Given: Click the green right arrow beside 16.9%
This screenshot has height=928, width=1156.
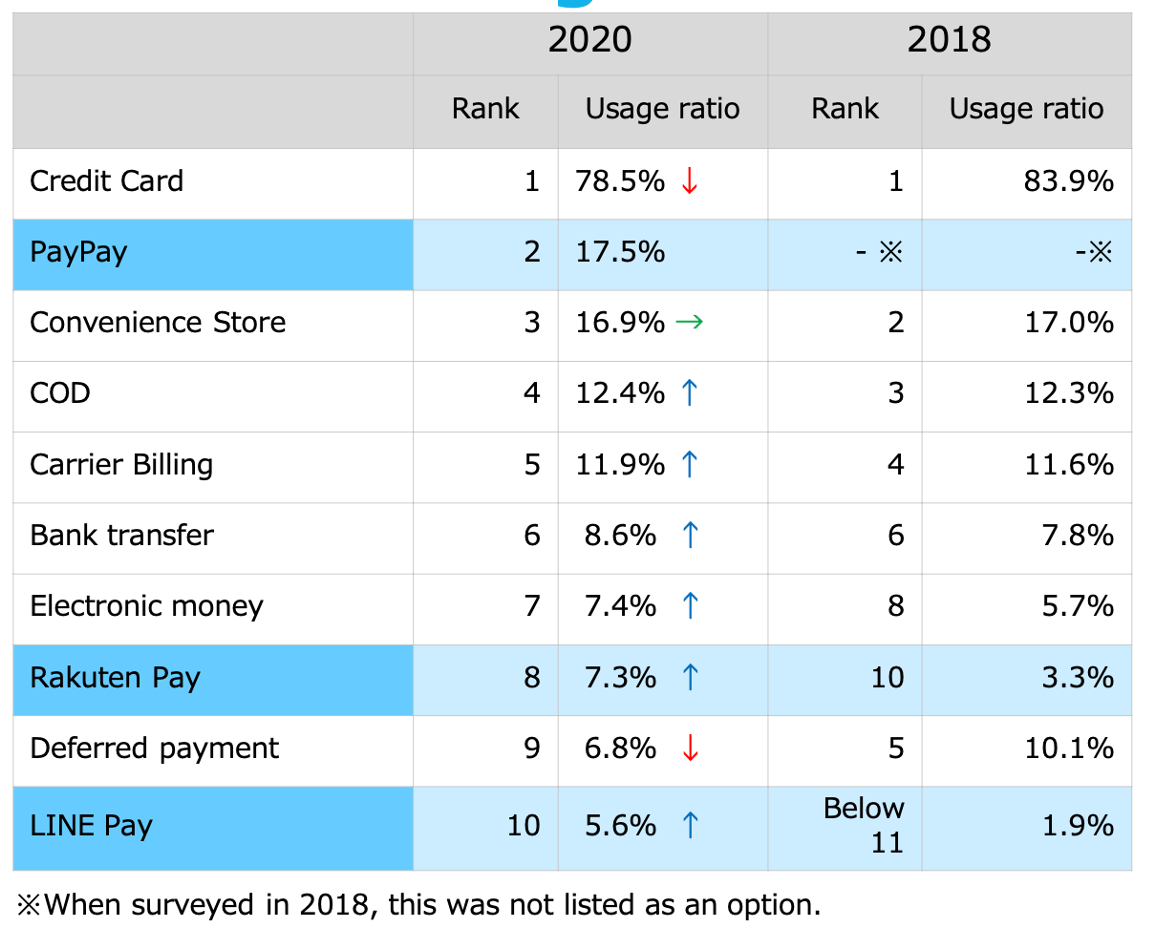Looking at the screenshot, I should point(689,322).
